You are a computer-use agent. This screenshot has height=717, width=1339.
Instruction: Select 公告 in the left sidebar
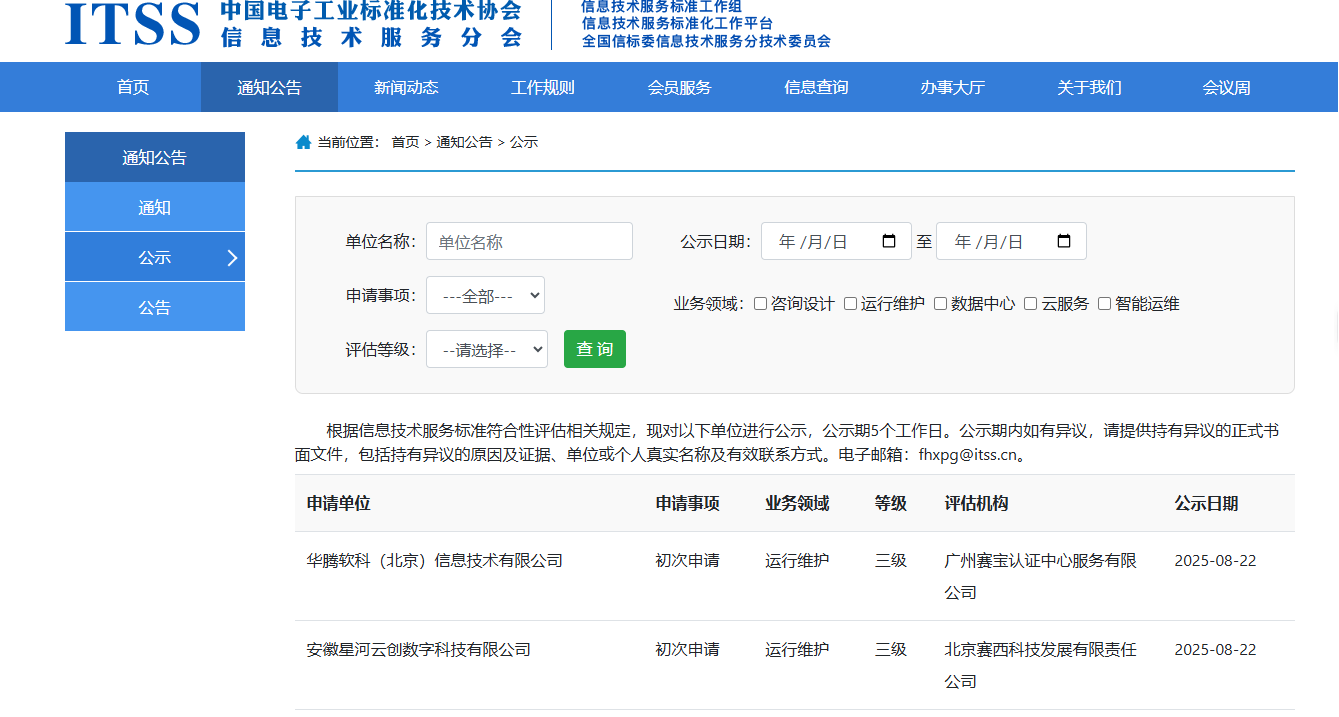point(155,307)
